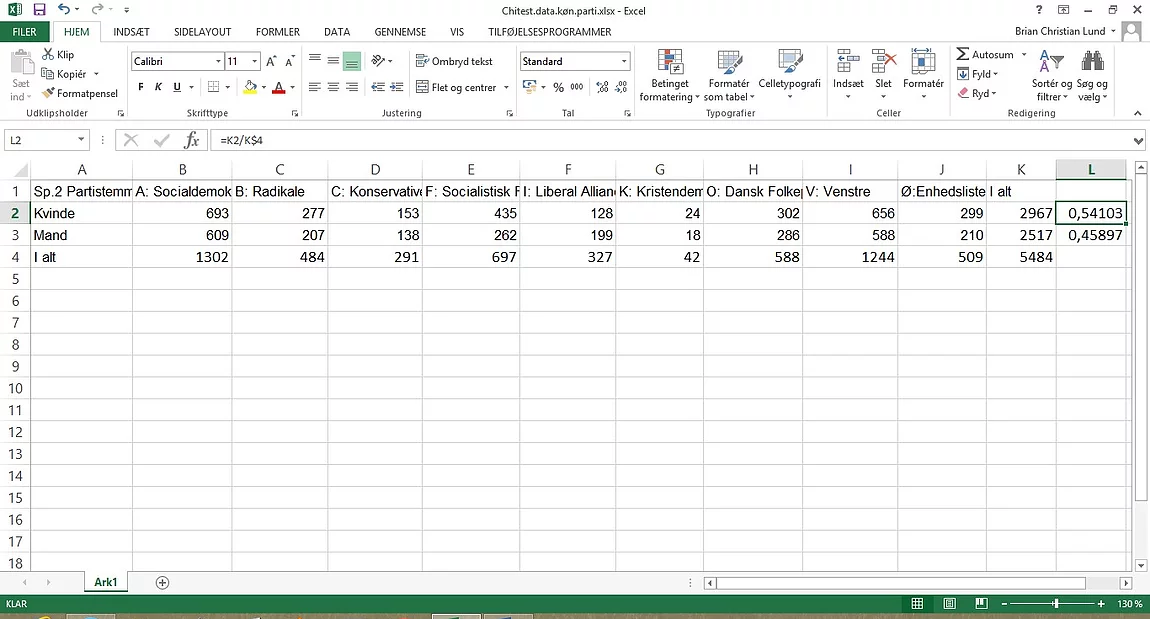Decrease the cell indent
The width and height of the screenshot is (1150, 619).
click(378, 87)
